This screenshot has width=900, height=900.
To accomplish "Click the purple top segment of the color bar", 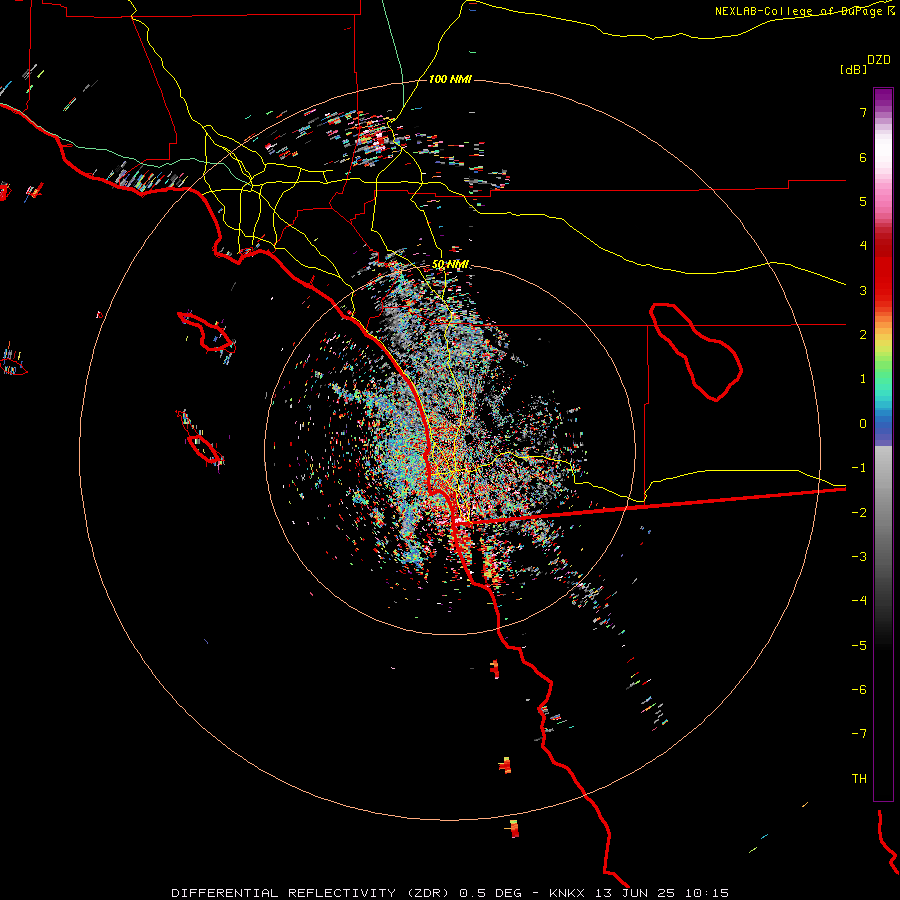I will (x=883, y=98).
